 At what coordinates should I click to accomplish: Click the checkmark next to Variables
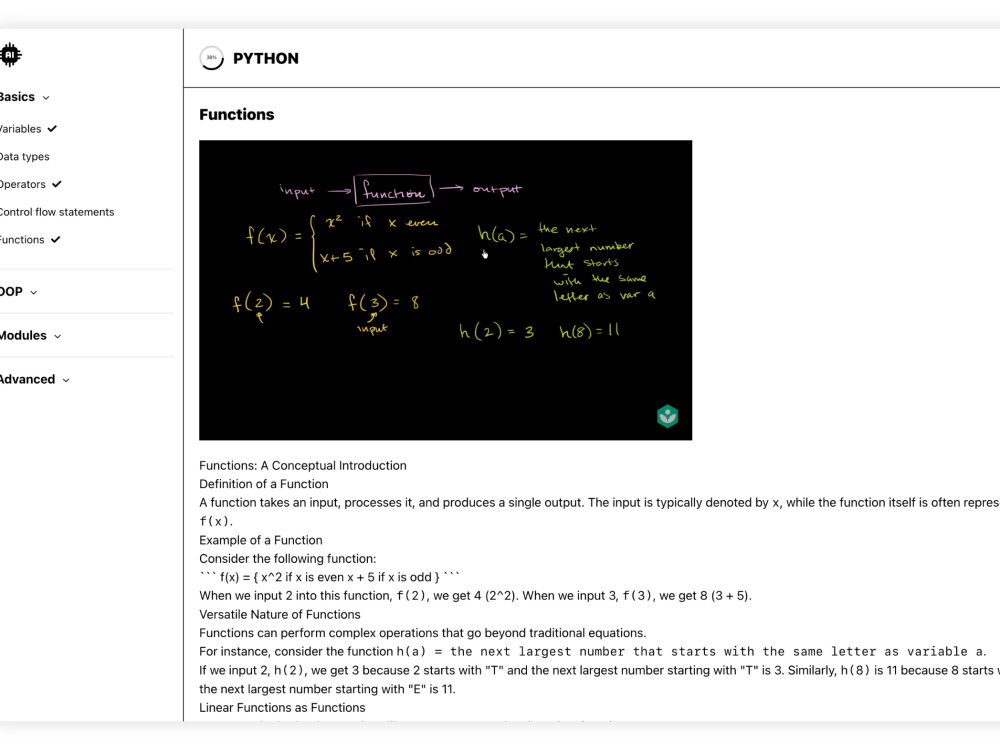(x=52, y=129)
